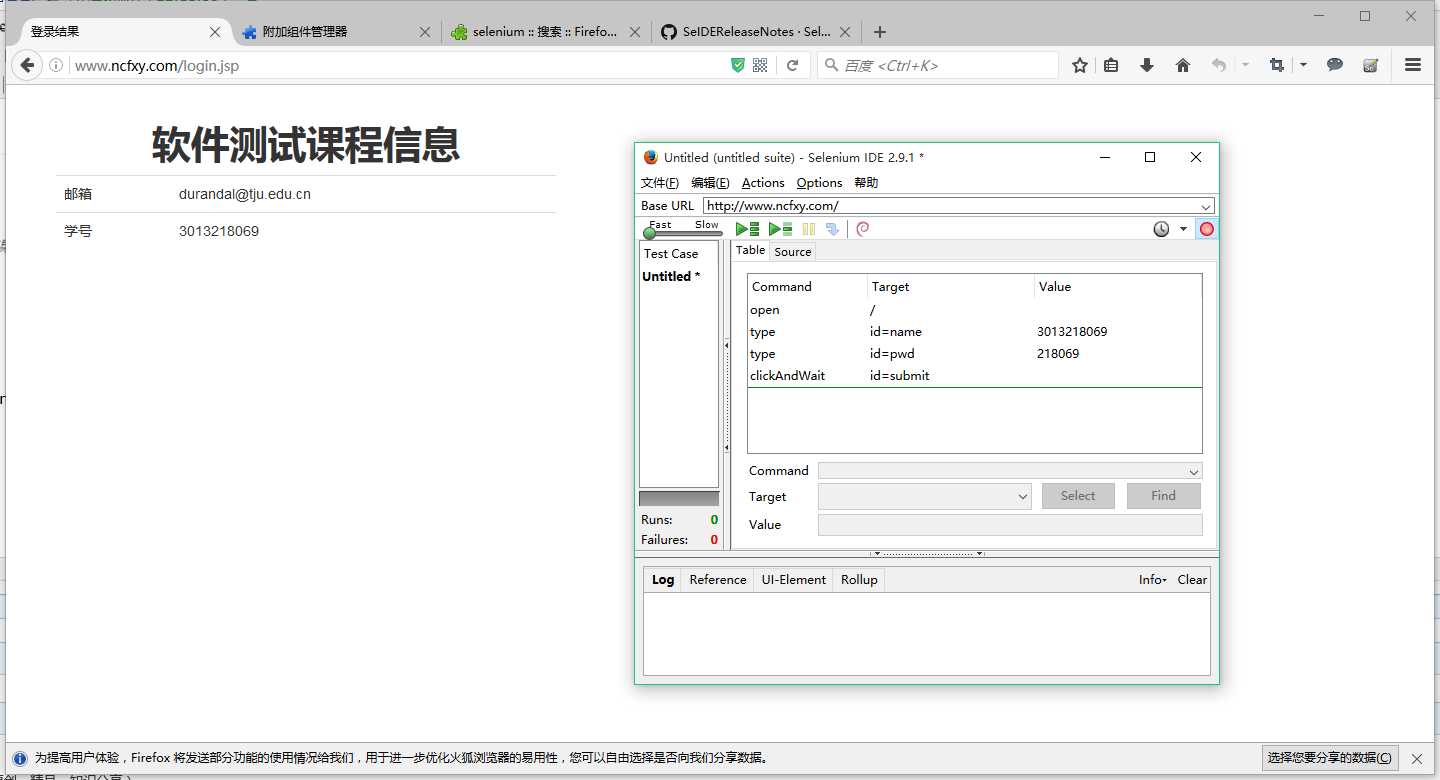The width and height of the screenshot is (1440, 780).
Task: Click the Step button in Selenium toolbar
Action: 832,229
